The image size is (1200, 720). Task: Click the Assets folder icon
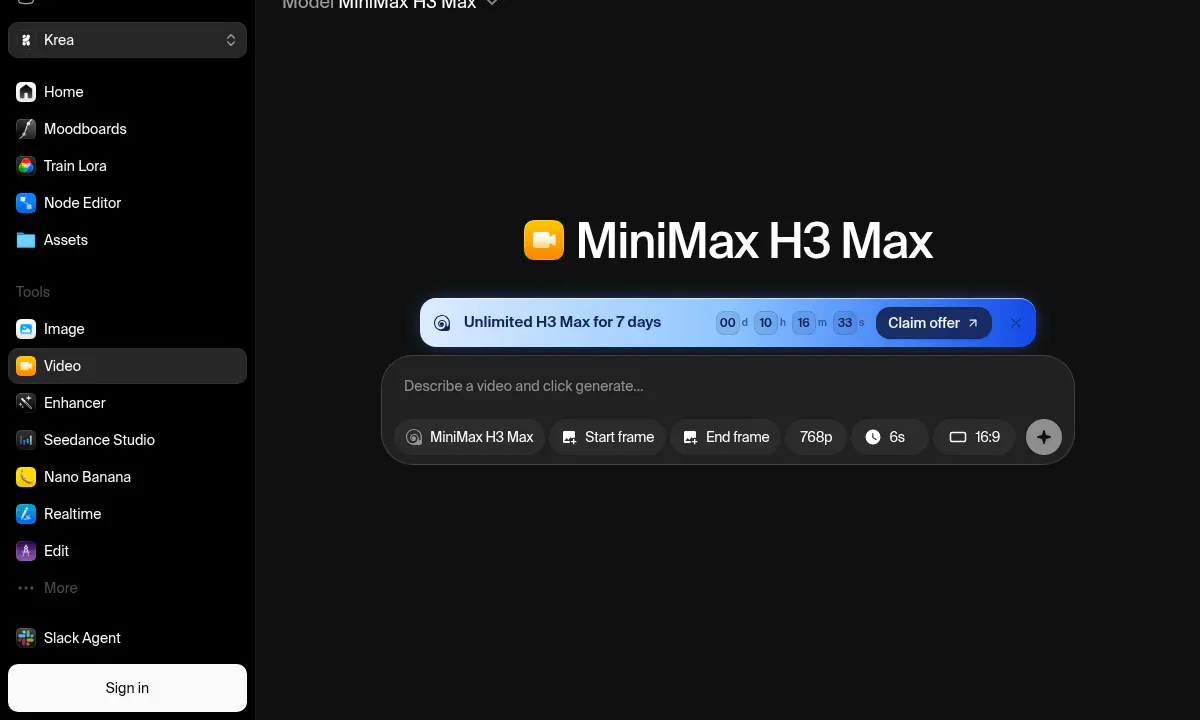26,240
